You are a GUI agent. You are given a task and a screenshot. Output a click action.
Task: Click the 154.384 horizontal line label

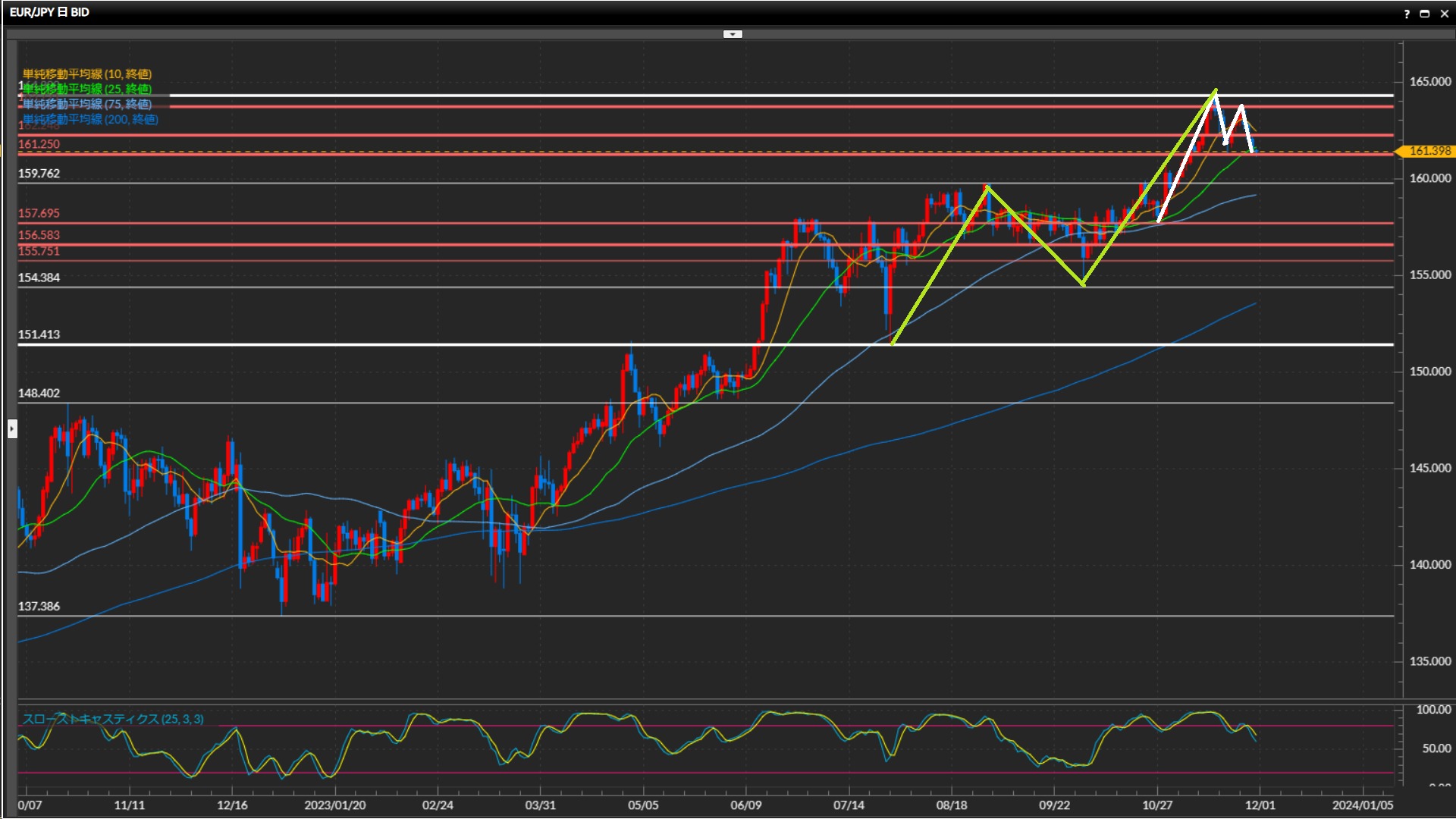(x=39, y=278)
